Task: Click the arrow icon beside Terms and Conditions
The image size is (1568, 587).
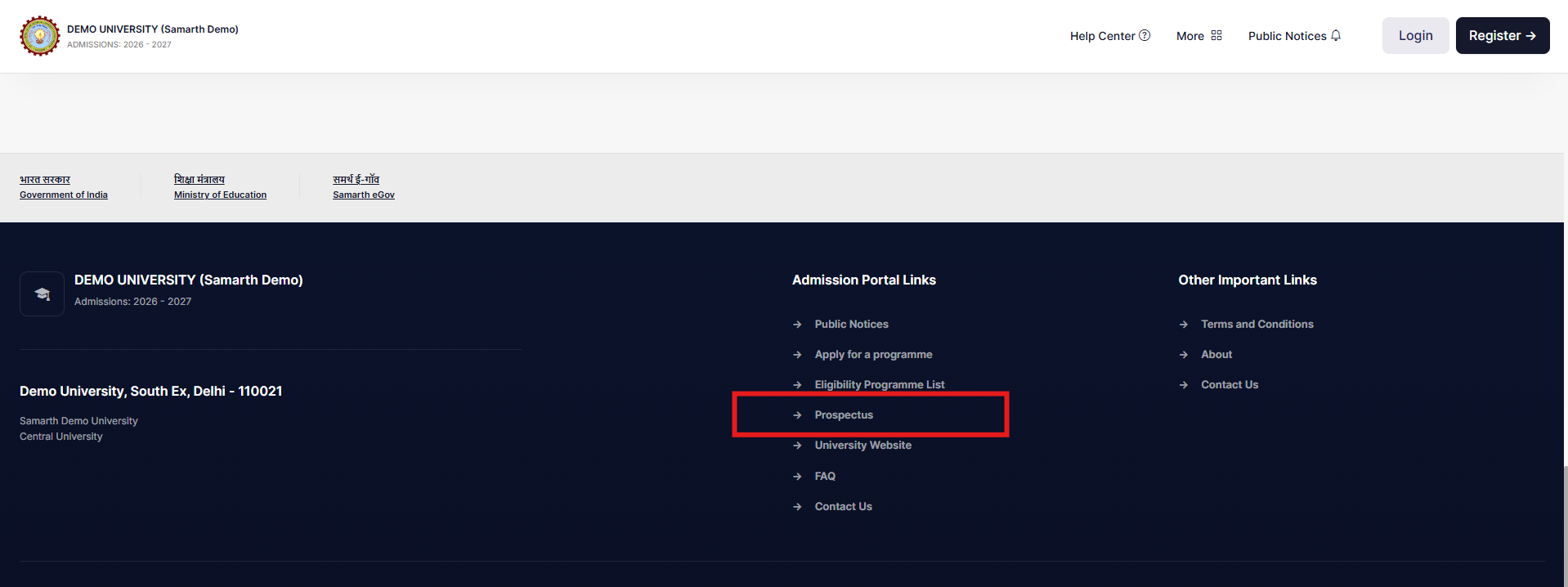Action: click(x=1183, y=325)
